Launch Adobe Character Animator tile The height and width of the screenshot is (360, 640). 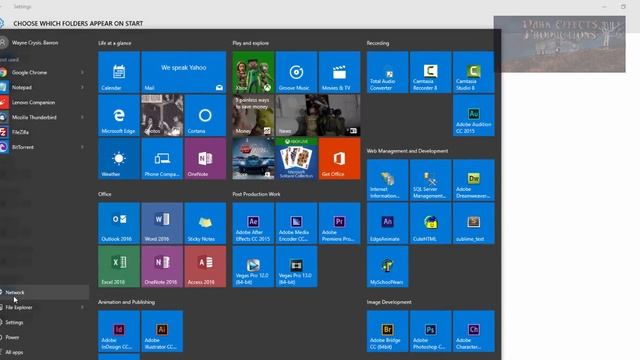(x=474, y=331)
